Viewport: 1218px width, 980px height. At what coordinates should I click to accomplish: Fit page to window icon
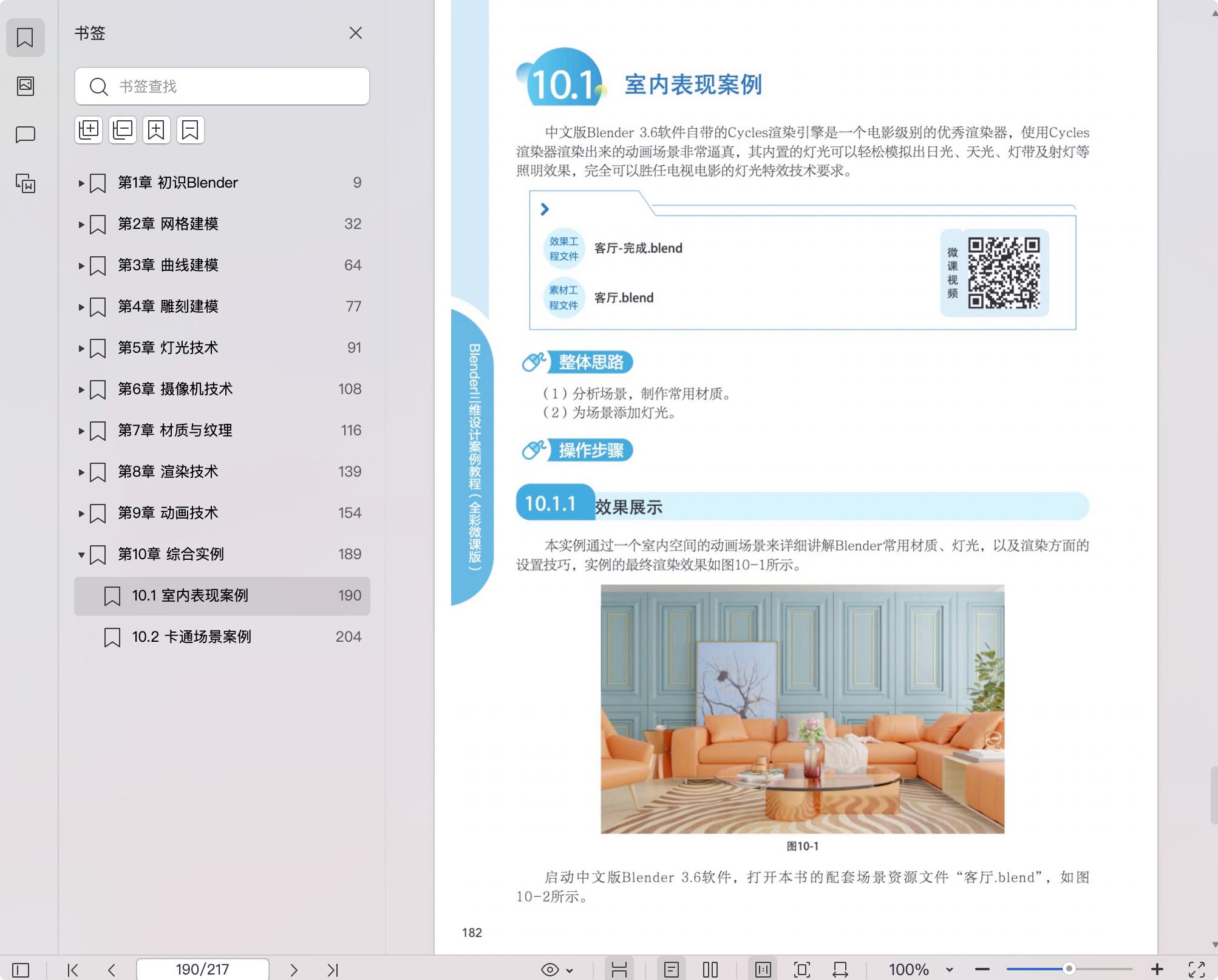(x=802, y=970)
